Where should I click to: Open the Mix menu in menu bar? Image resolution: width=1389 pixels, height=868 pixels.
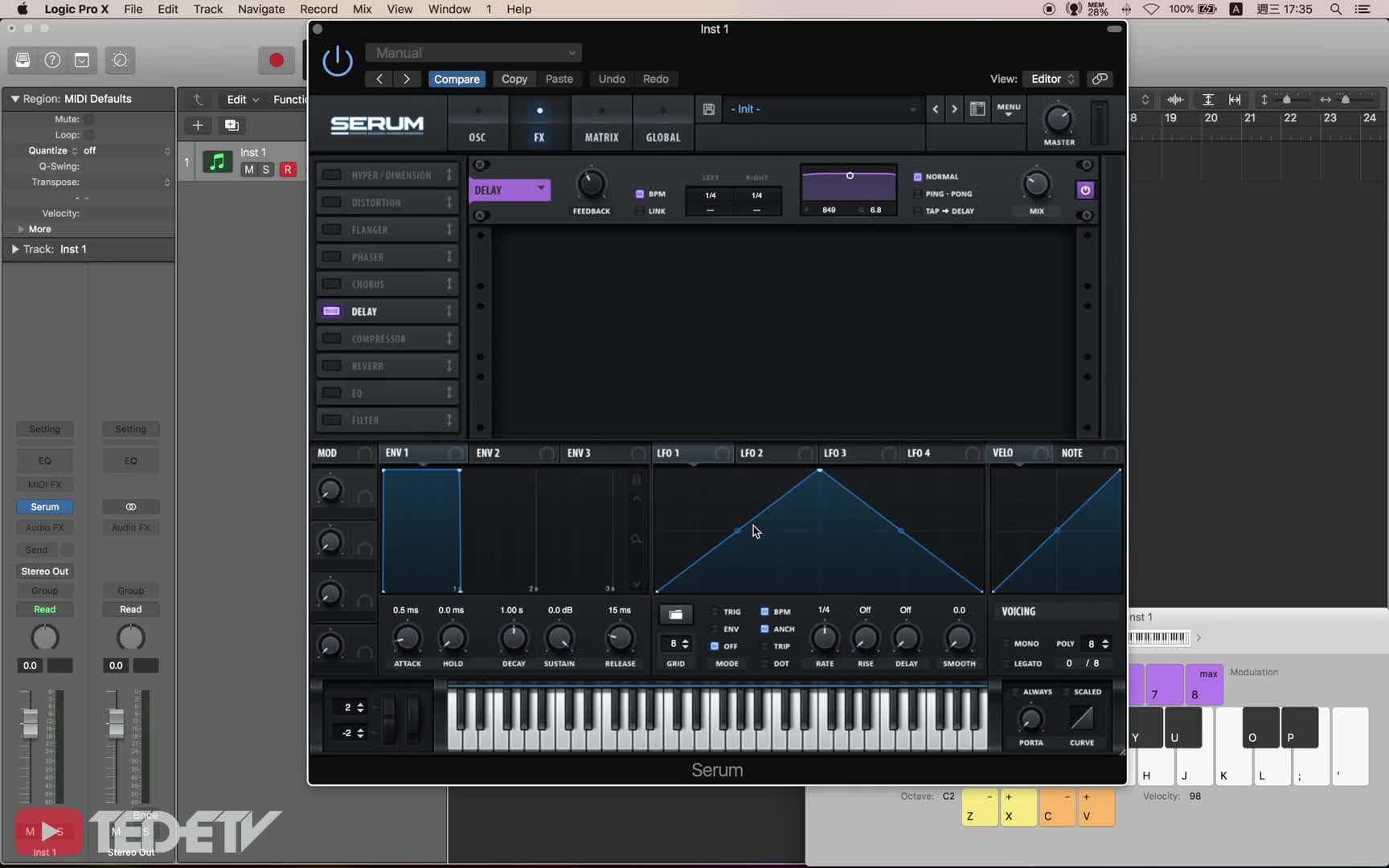coord(362,9)
